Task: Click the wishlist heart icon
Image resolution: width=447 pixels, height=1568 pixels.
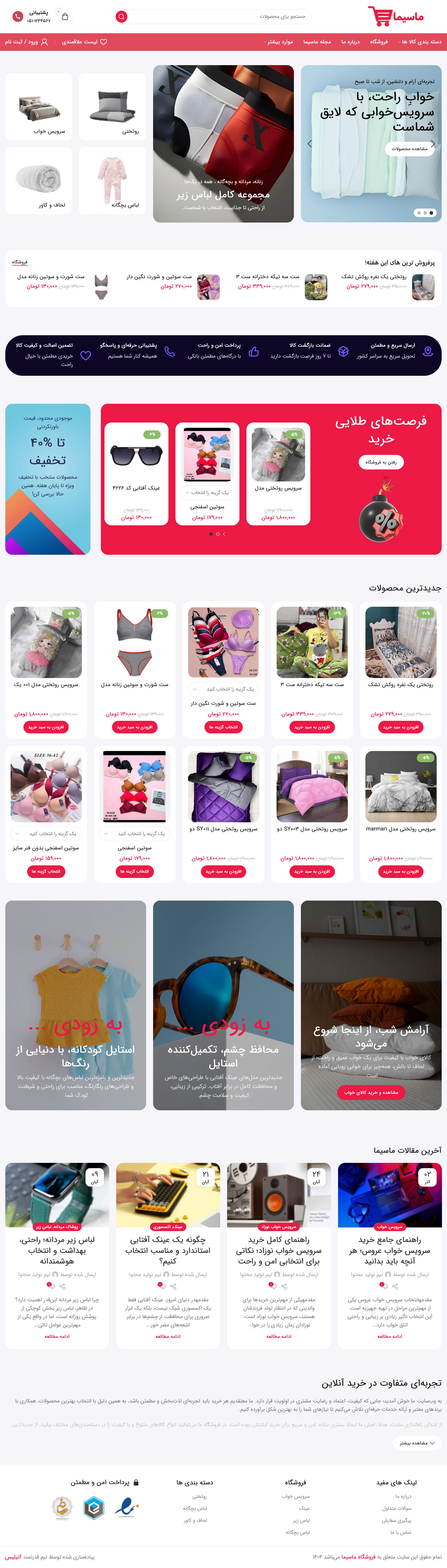Action: point(103,42)
